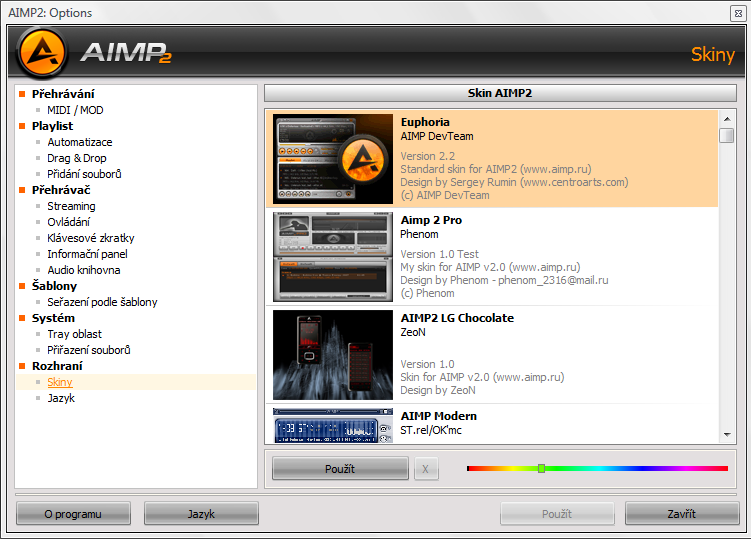This screenshot has width=751, height=539.
Task: Open the Přehrávač section
Action: [61, 190]
